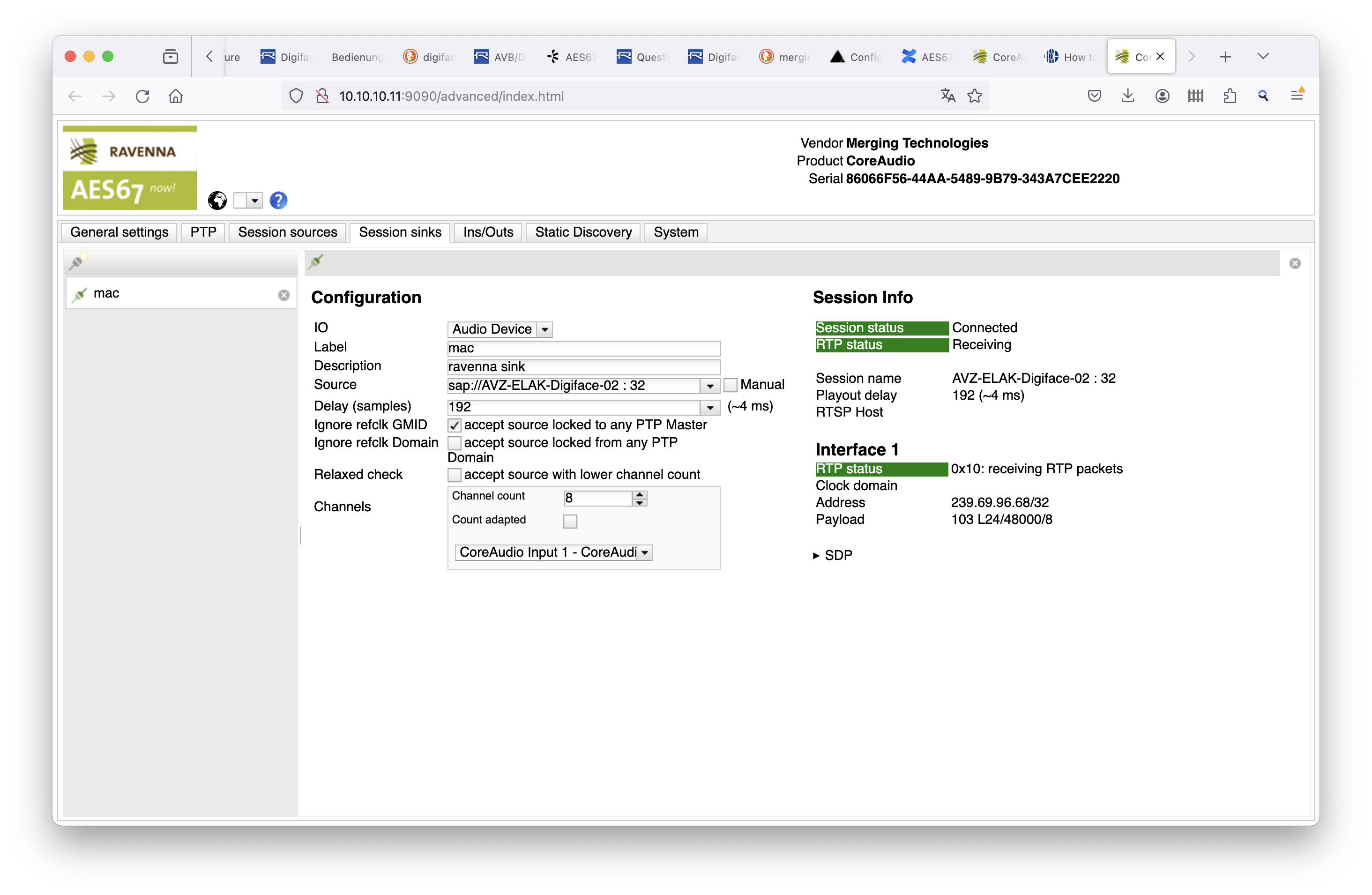Viewport: 1372px width, 895px height.
Task: Remove the mac sink with its X icon
Action: click(283, 295)
